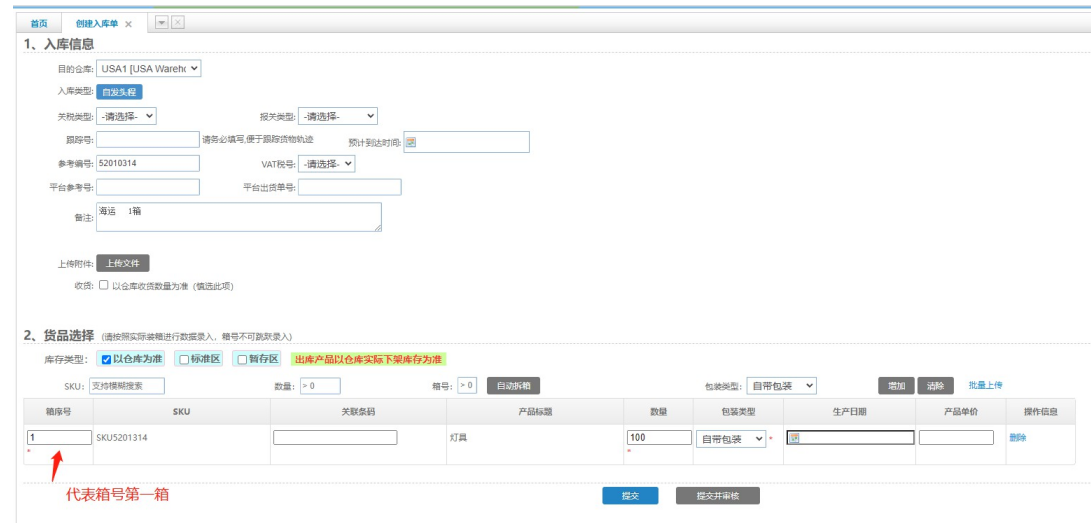Open calendar icon for 预计到达时间
The width and height of the screenshot is (1091, 523).
pyautogui.click(x=410, y=142)
